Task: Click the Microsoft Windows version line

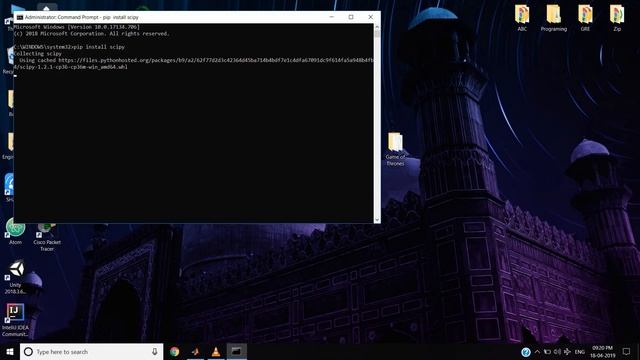Action: coord(77,27)
